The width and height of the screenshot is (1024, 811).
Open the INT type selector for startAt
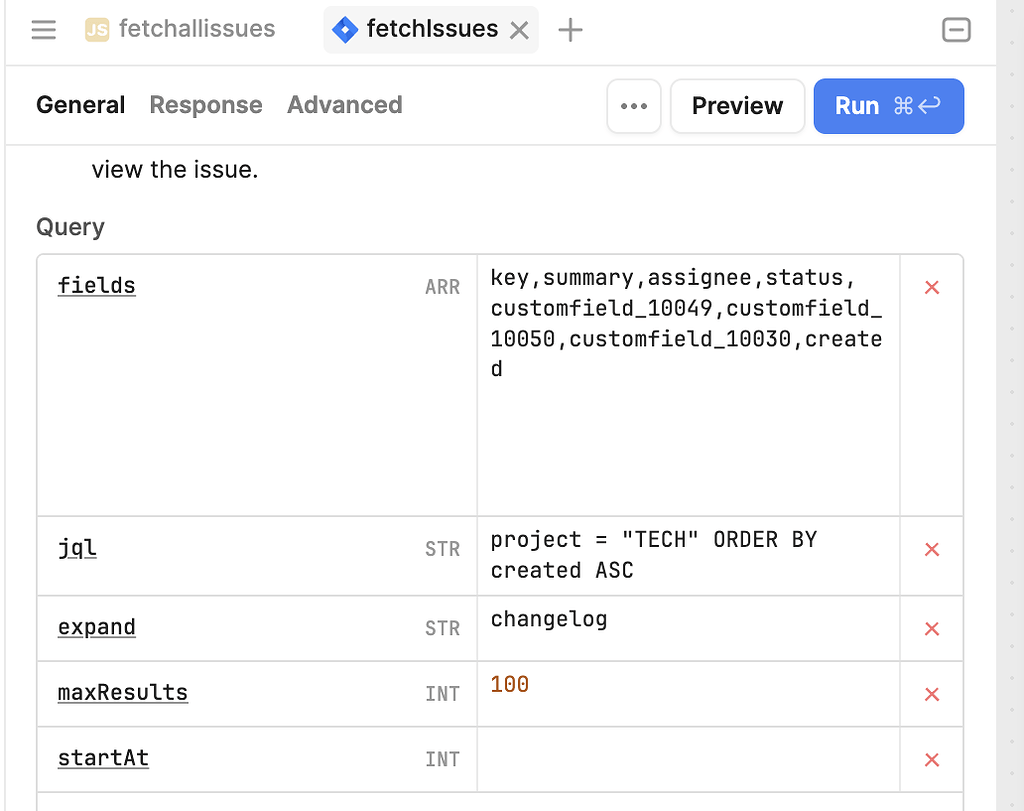coord(442,758)
